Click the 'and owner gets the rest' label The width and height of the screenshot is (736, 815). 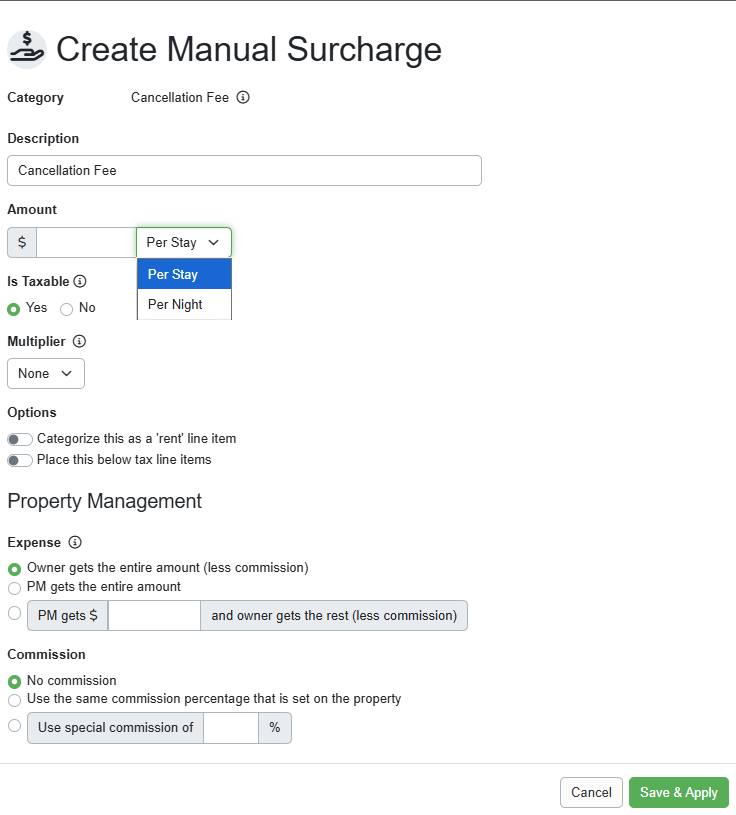pos(334,615)
